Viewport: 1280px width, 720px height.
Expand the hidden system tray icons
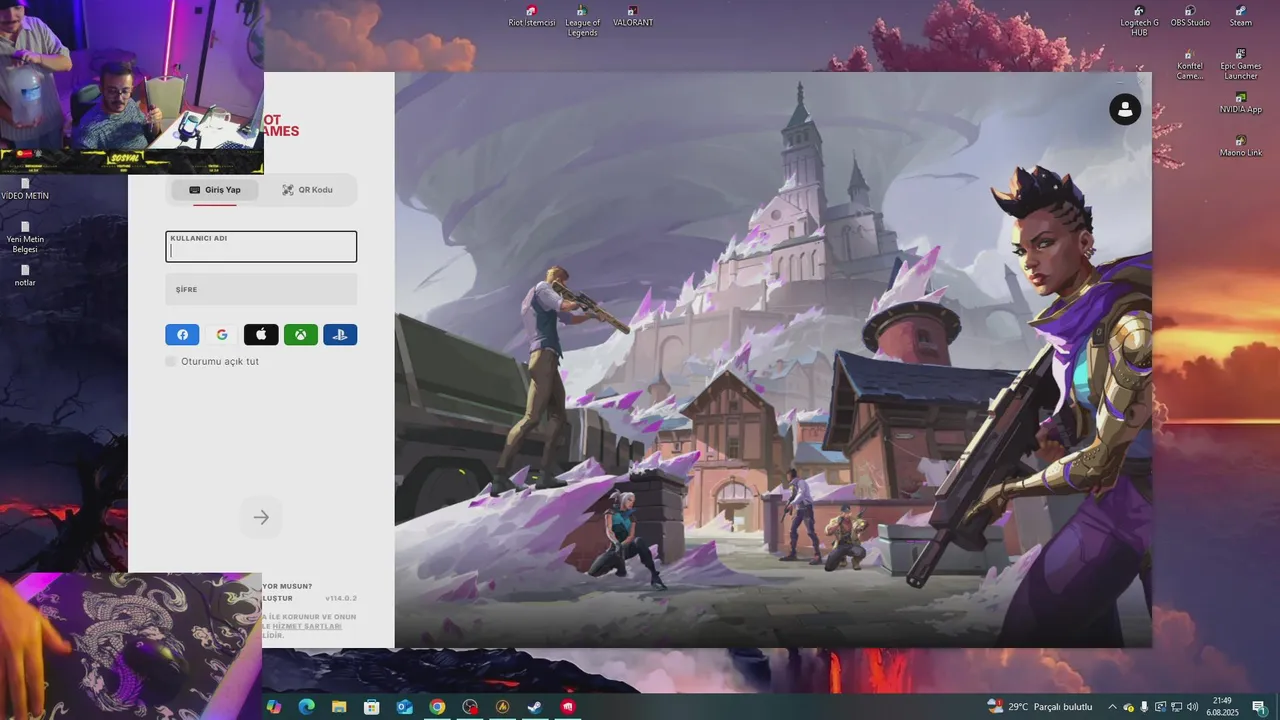coord(1112,707)
